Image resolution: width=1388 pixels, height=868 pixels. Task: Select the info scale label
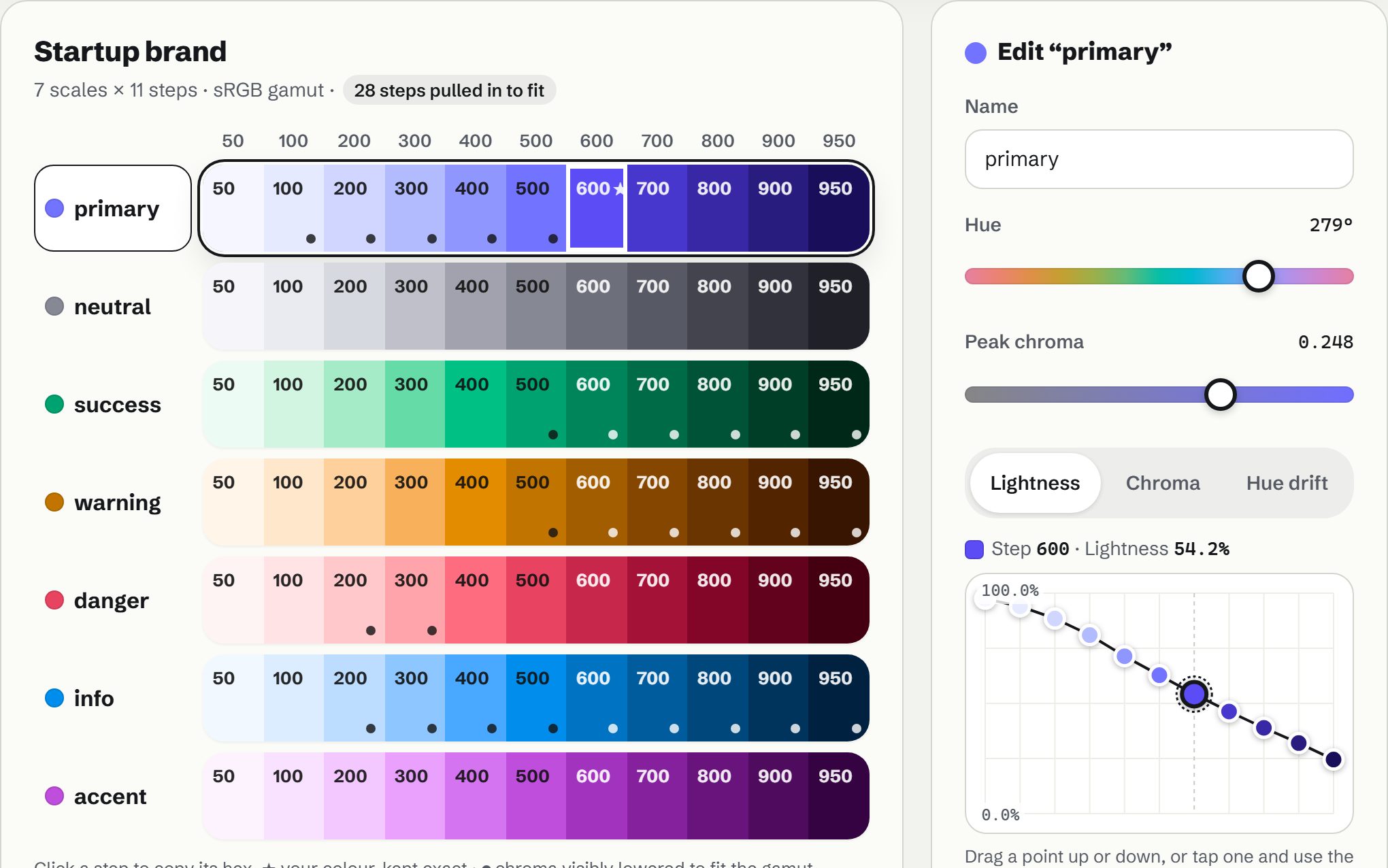[x=113, y=698]
